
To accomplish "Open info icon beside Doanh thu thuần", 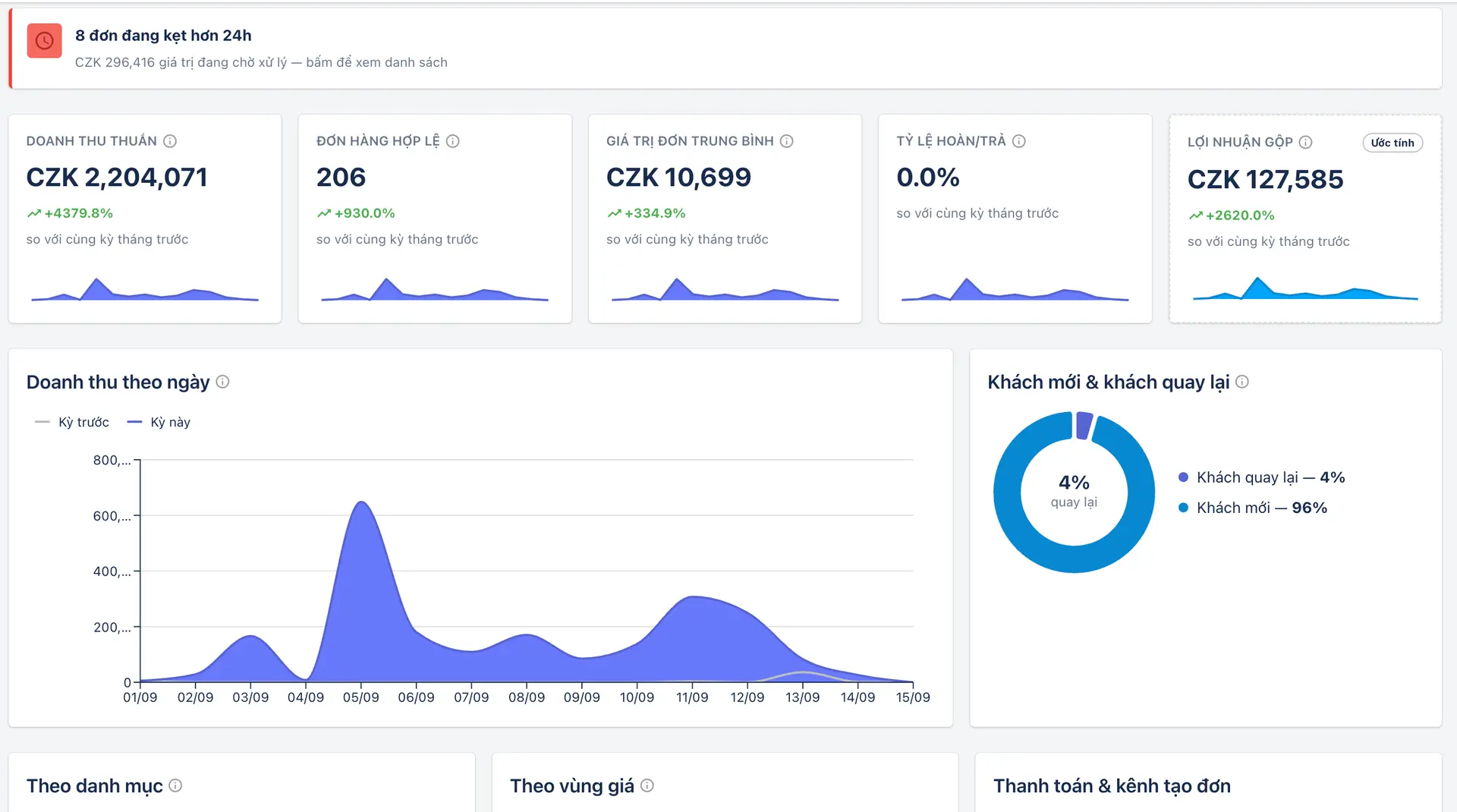I will tap(170, 141).
